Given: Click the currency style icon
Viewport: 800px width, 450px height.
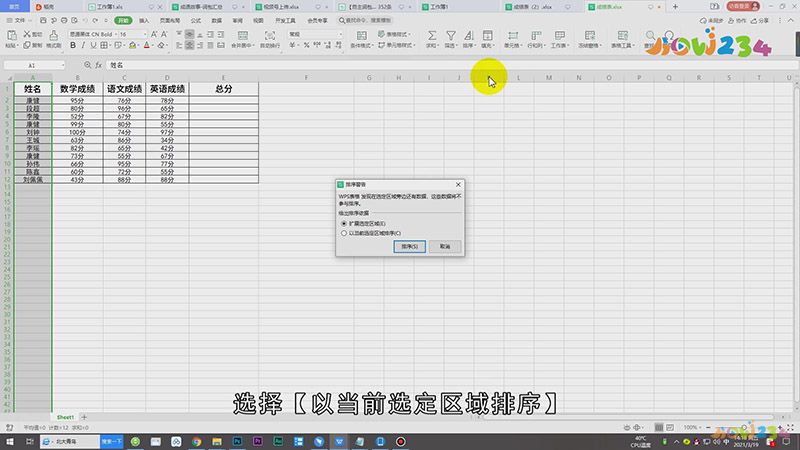Looking at the screenshot, I should pyautogui.click(x=292, y=45).
